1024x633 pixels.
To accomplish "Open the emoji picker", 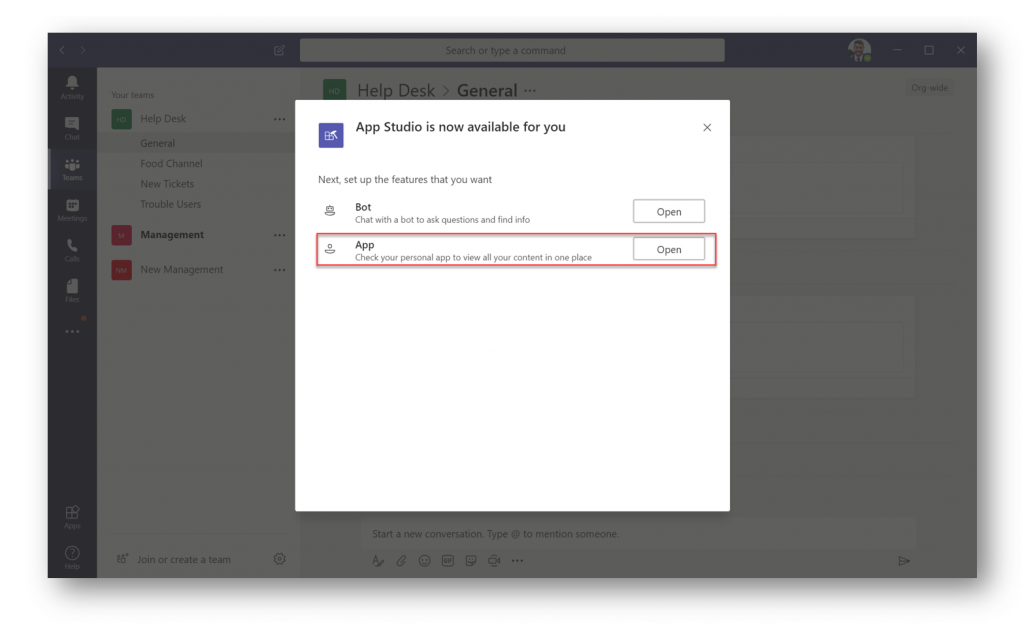I will [424, 560].
